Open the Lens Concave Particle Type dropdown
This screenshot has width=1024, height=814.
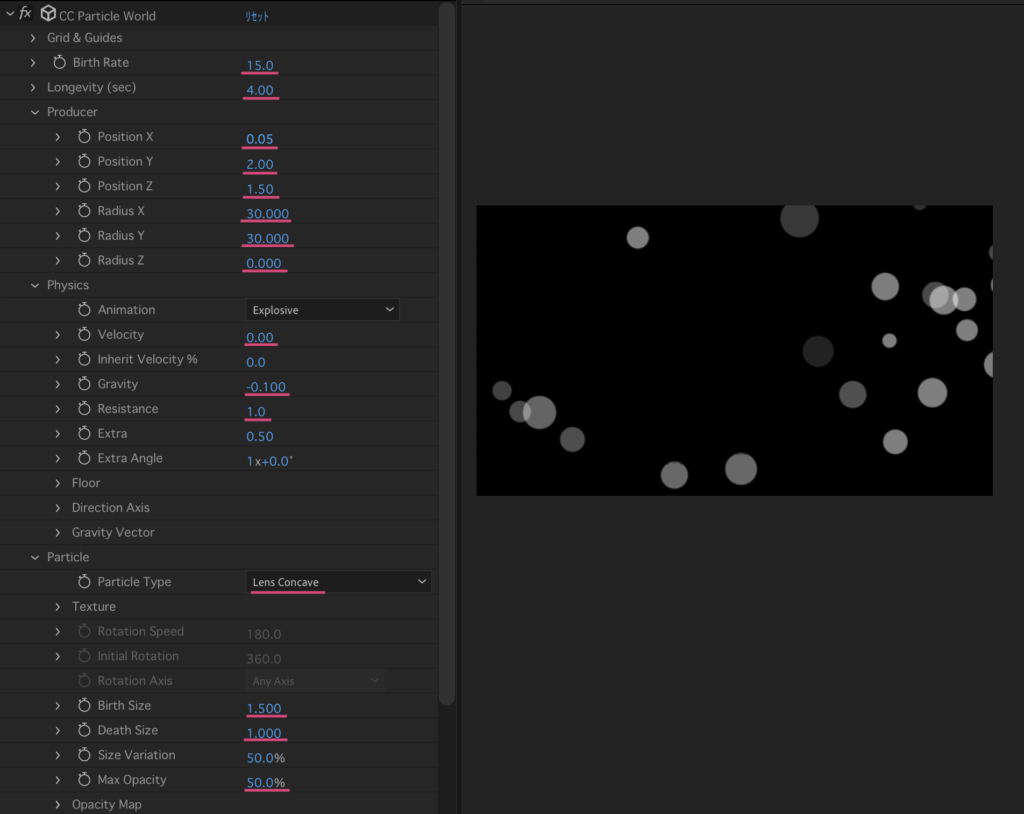coord(339,581)
